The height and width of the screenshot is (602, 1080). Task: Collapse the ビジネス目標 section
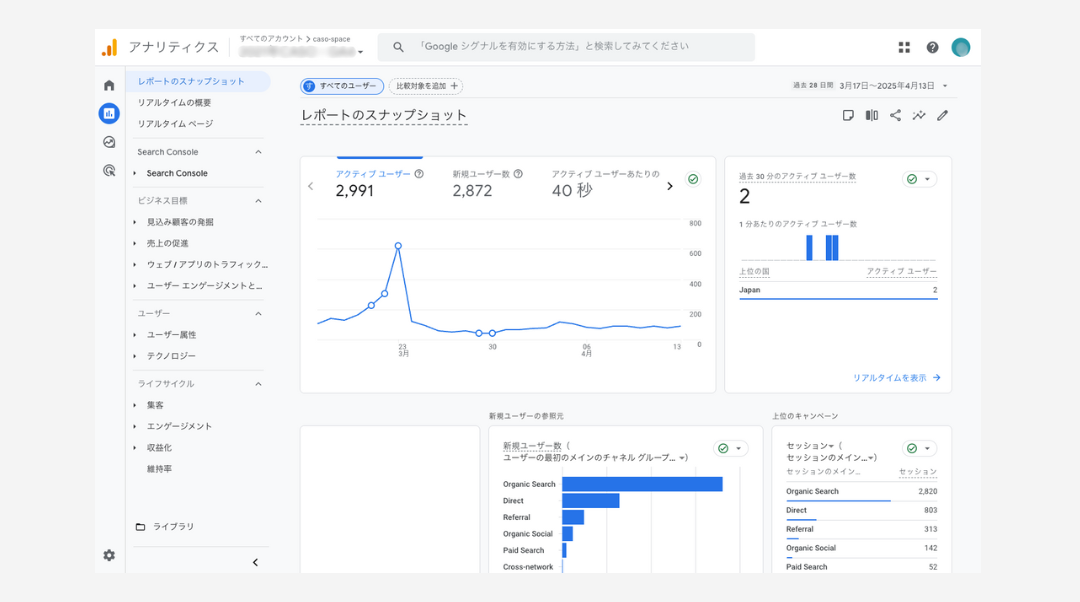click(x=258, y=200)
